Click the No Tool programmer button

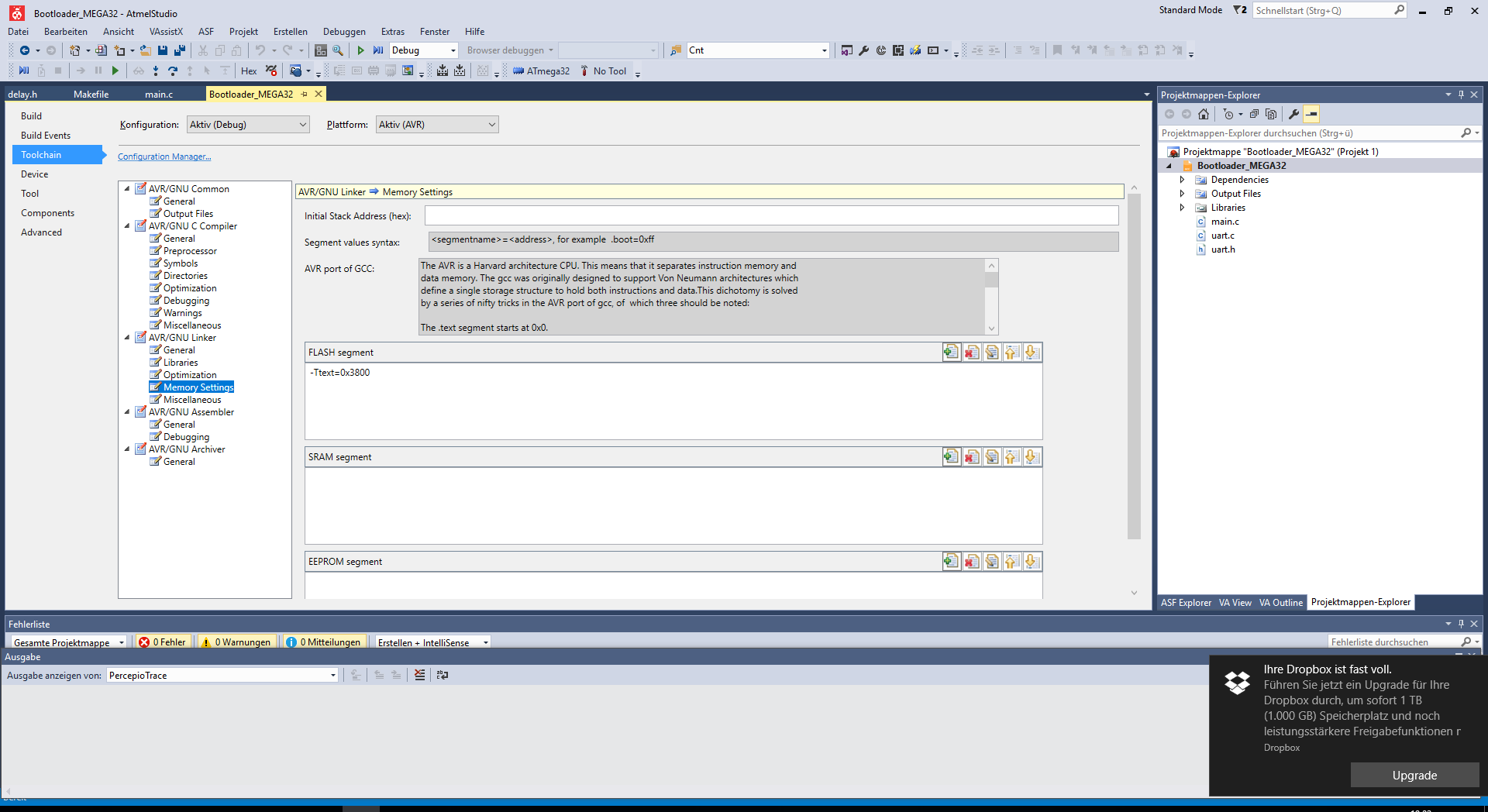click(x=603, y=71)
